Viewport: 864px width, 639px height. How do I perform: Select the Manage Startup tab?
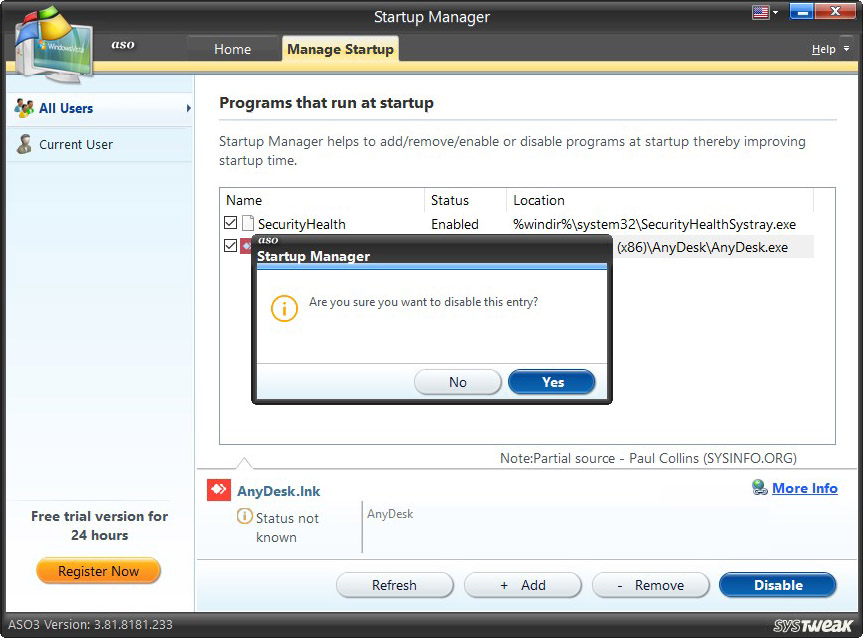pyautogui.click(x=340, y=48)
